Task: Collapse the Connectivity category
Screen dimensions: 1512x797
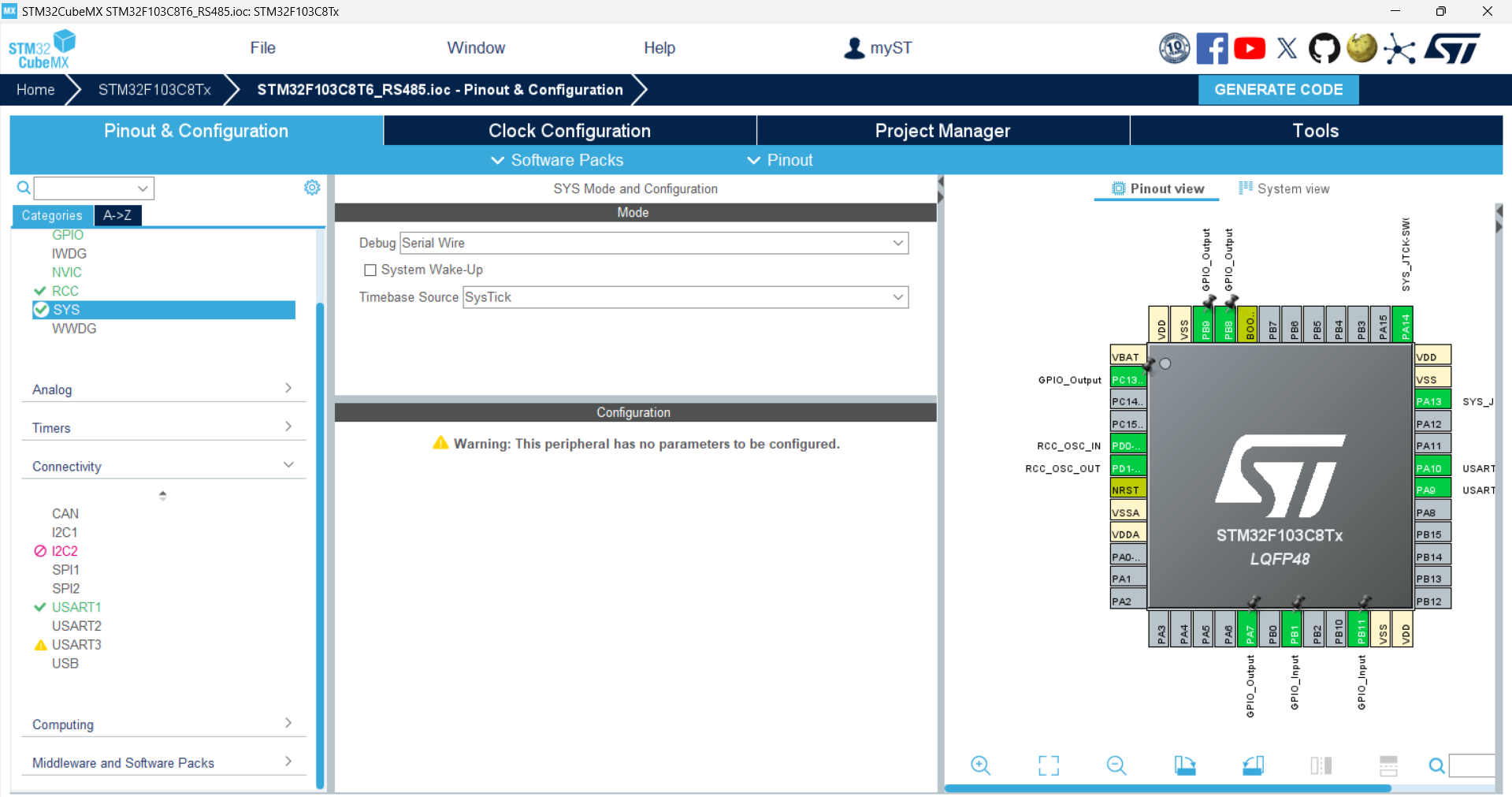Action: click(x=163, y=466)
